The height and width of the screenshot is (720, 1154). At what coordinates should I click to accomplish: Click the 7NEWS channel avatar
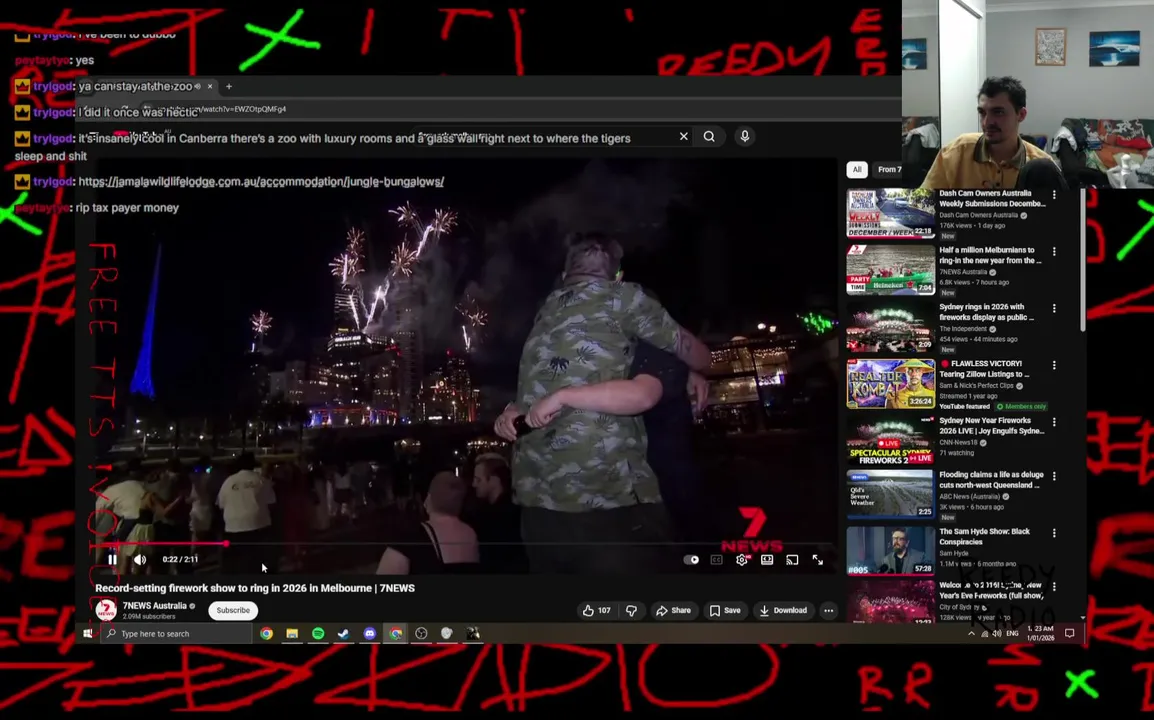[x=106, y=610]
